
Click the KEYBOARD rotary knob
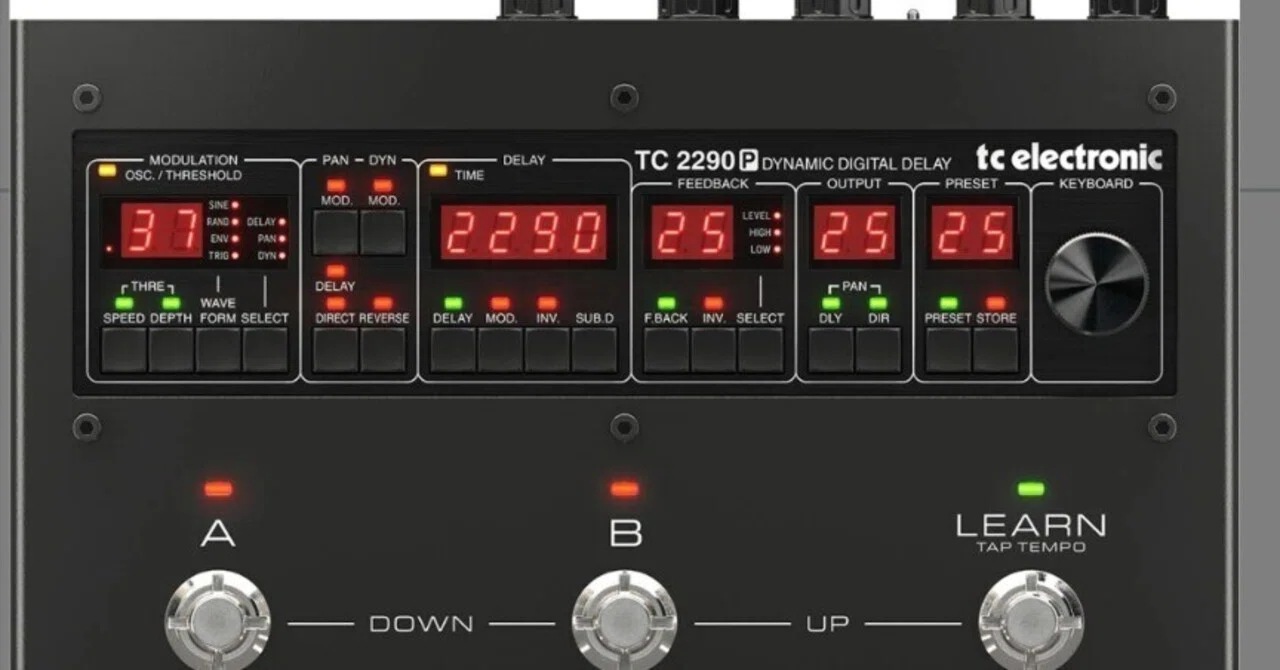(1096, 284)
